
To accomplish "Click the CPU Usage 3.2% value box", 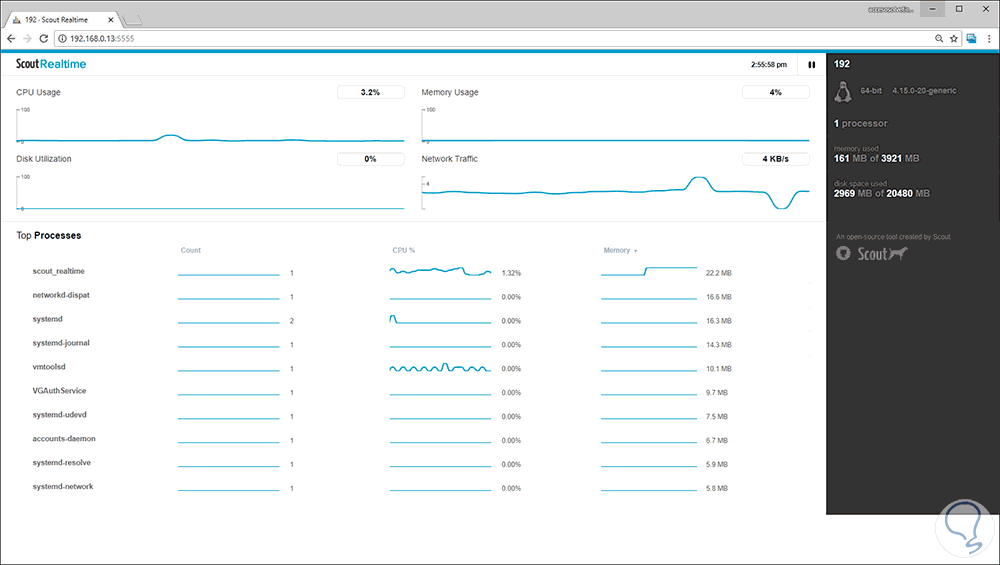I will [x=371, y=92].
